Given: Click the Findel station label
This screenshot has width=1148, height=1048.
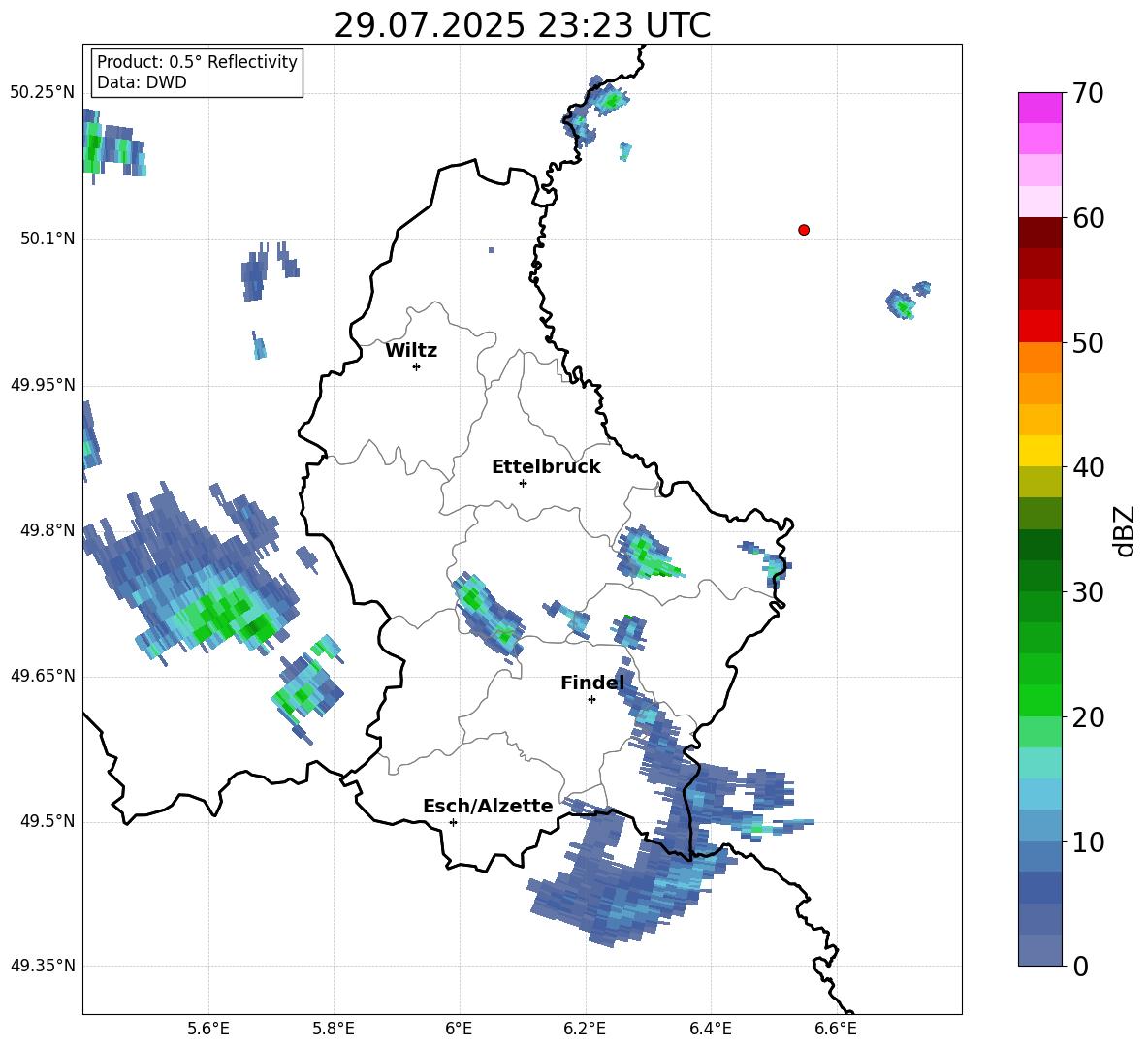Looking at the screenshot, I should [592, 683].
